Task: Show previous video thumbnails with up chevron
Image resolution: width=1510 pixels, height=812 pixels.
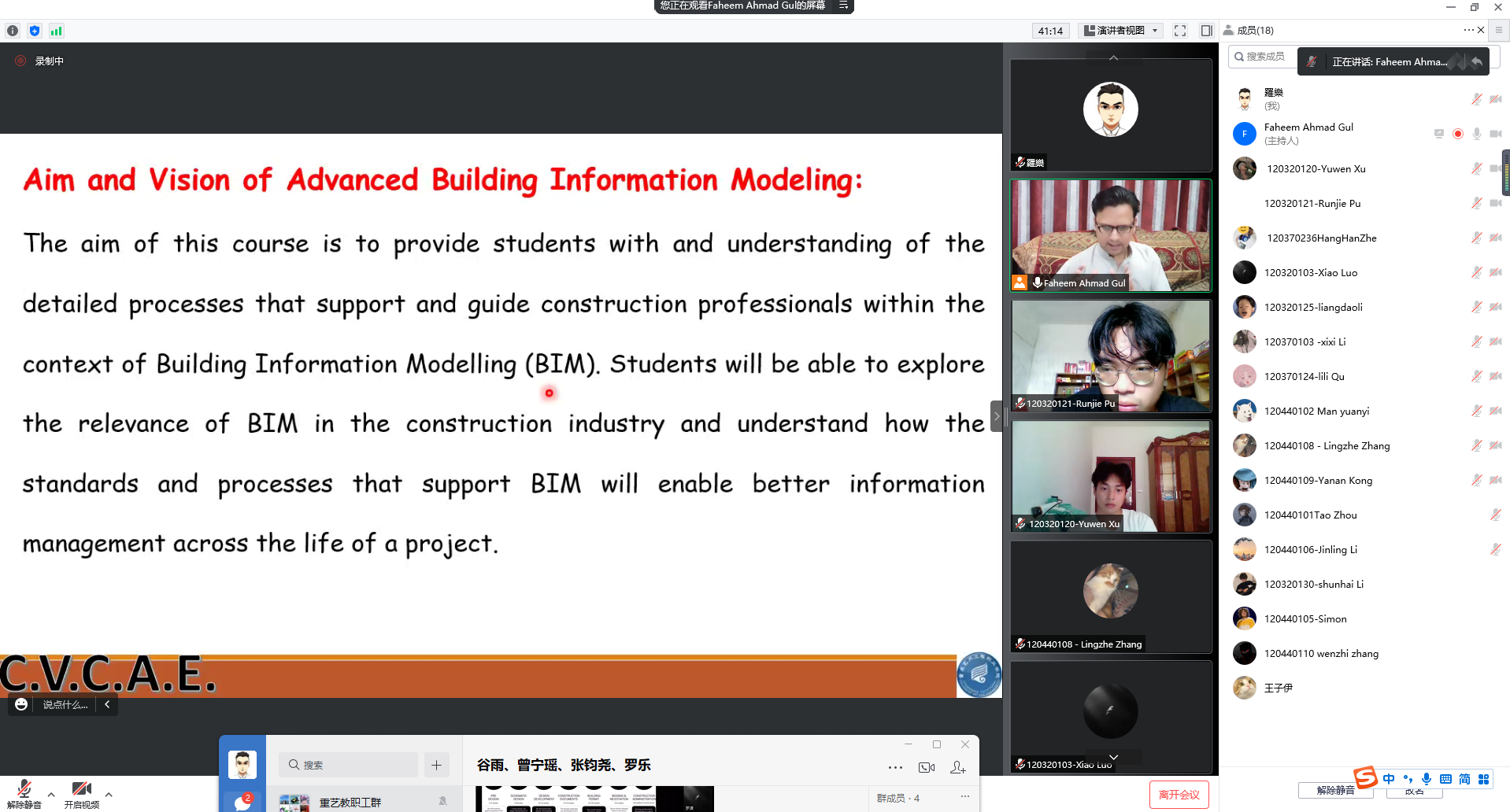Action: (1113, 57)
